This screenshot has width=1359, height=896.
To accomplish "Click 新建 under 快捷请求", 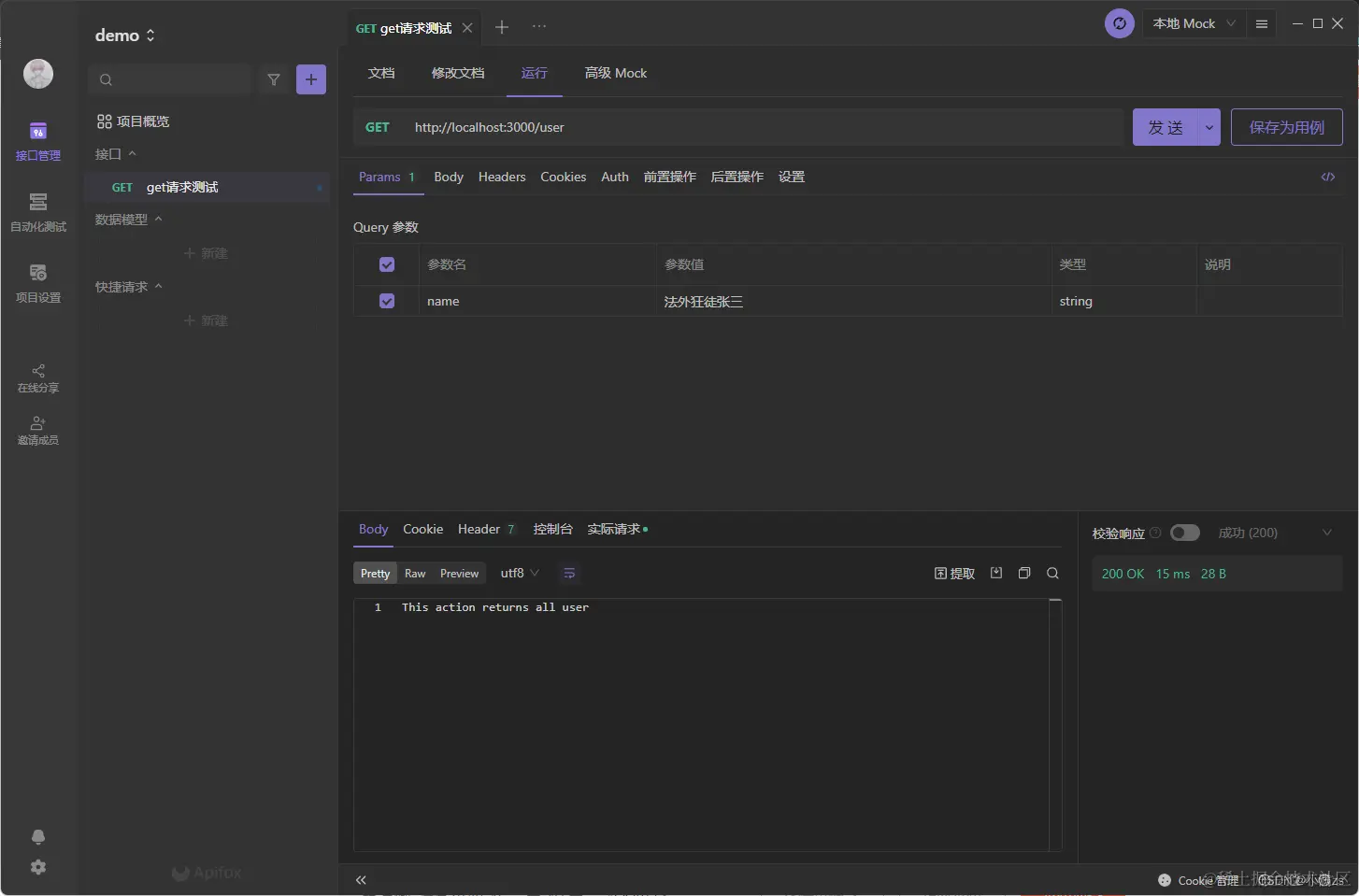I will (x=207, y=320).
